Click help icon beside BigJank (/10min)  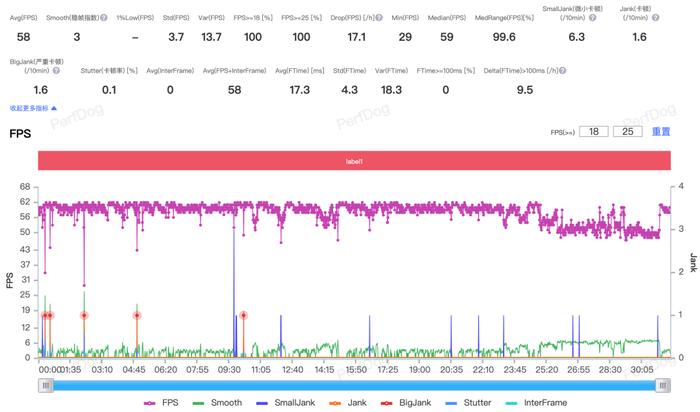point(56,71)
